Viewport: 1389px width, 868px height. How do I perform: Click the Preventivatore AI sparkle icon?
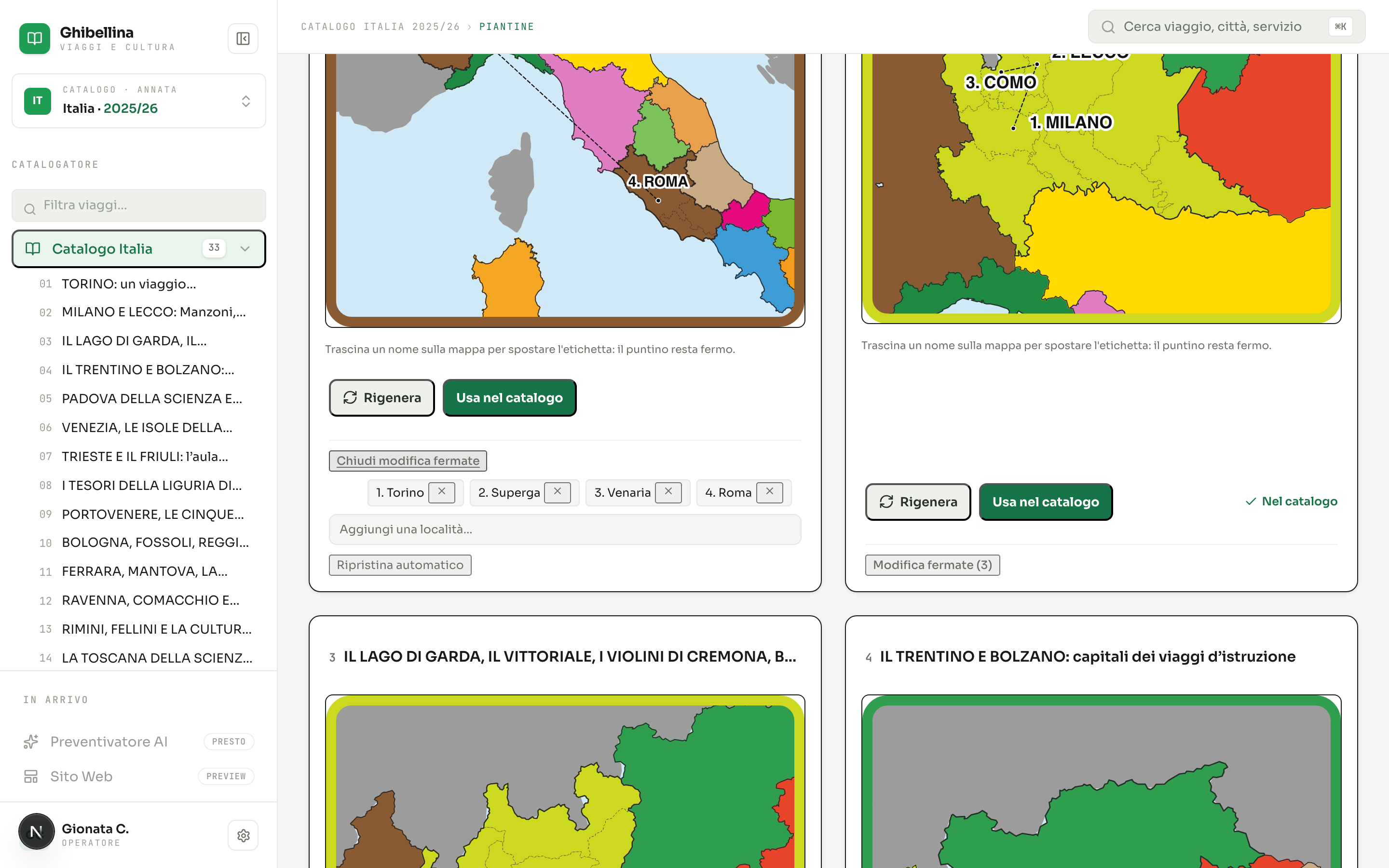point(31,742)
